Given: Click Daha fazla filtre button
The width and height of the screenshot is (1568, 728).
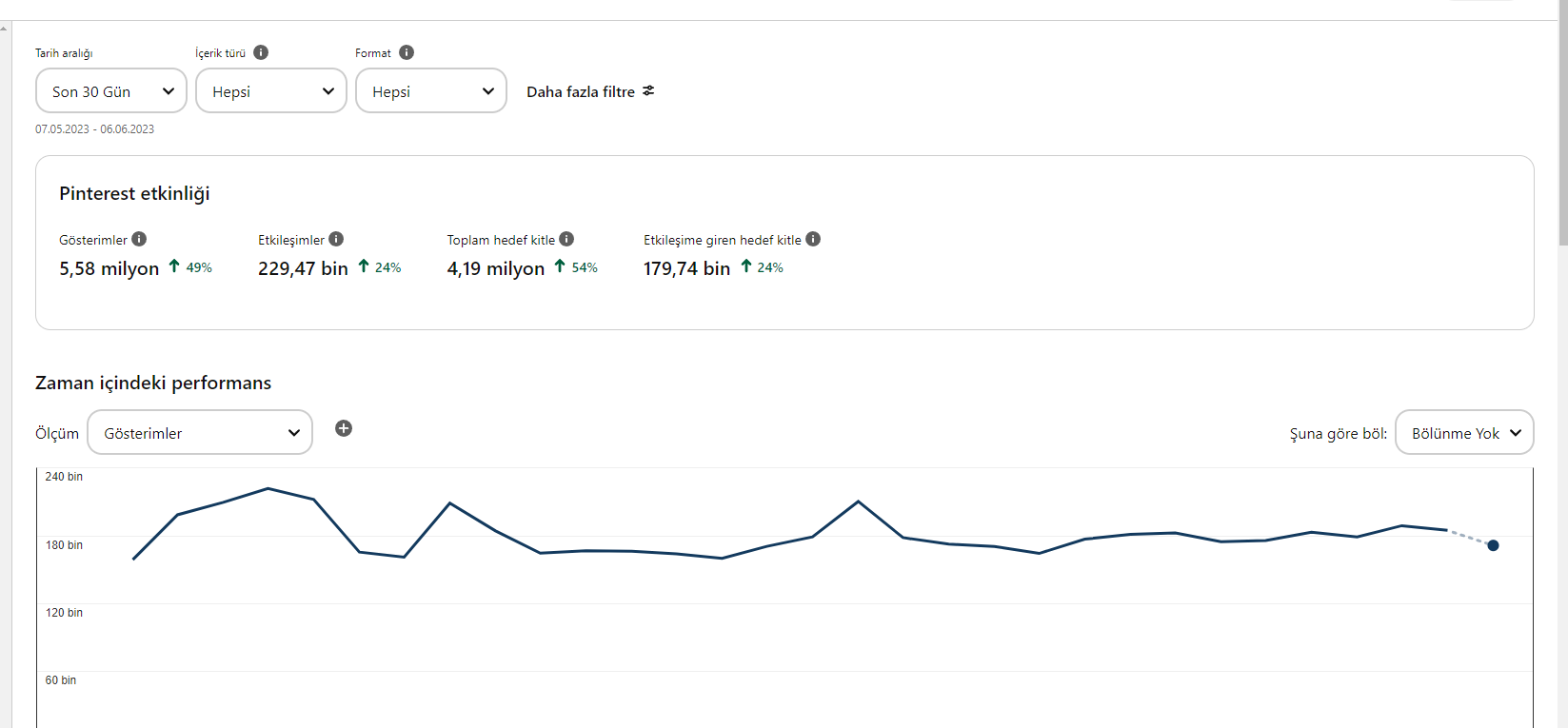Looking at the screenshot, I should 590,91.
